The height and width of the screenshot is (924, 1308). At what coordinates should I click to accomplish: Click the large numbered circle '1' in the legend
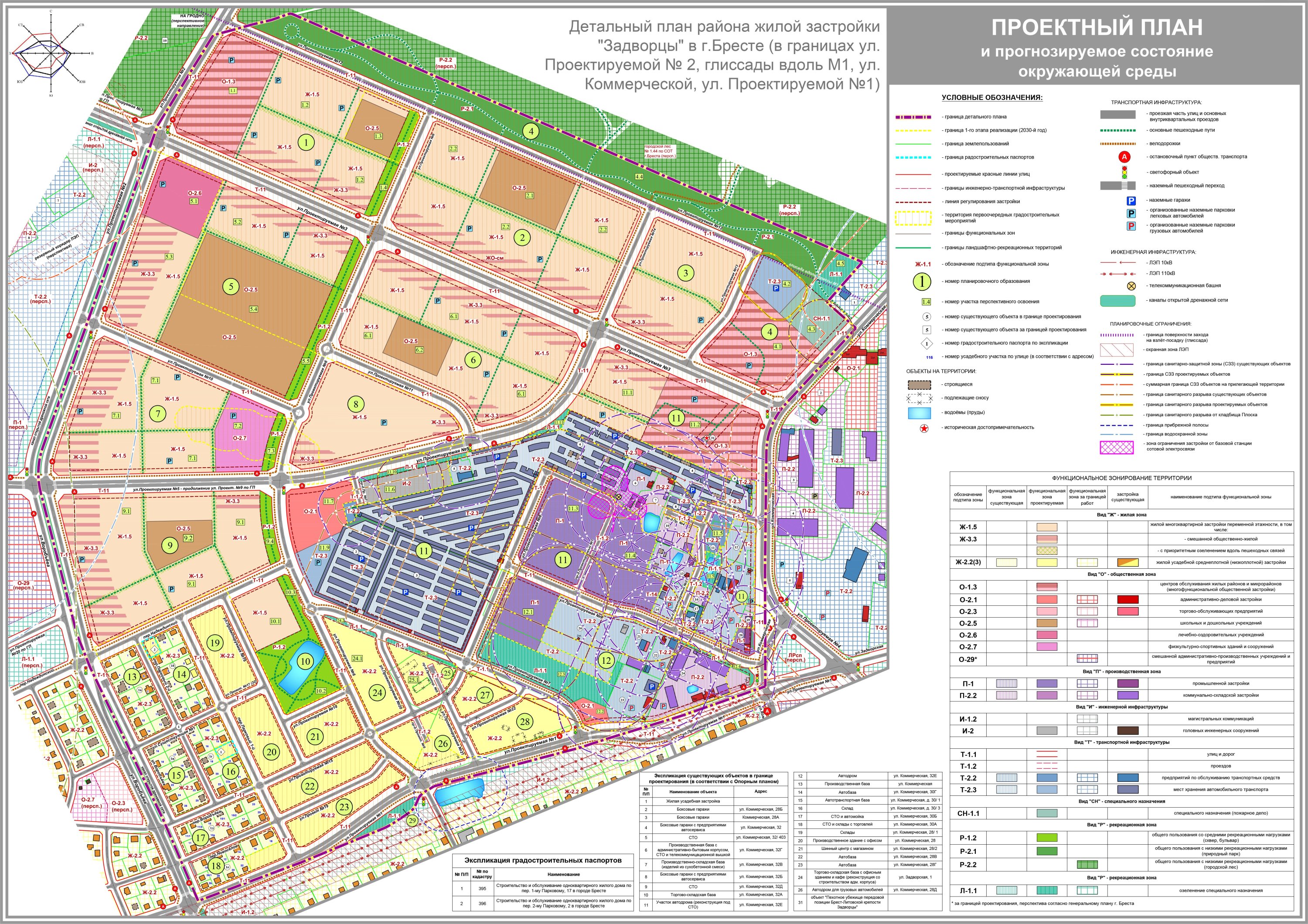coord(922,281)
